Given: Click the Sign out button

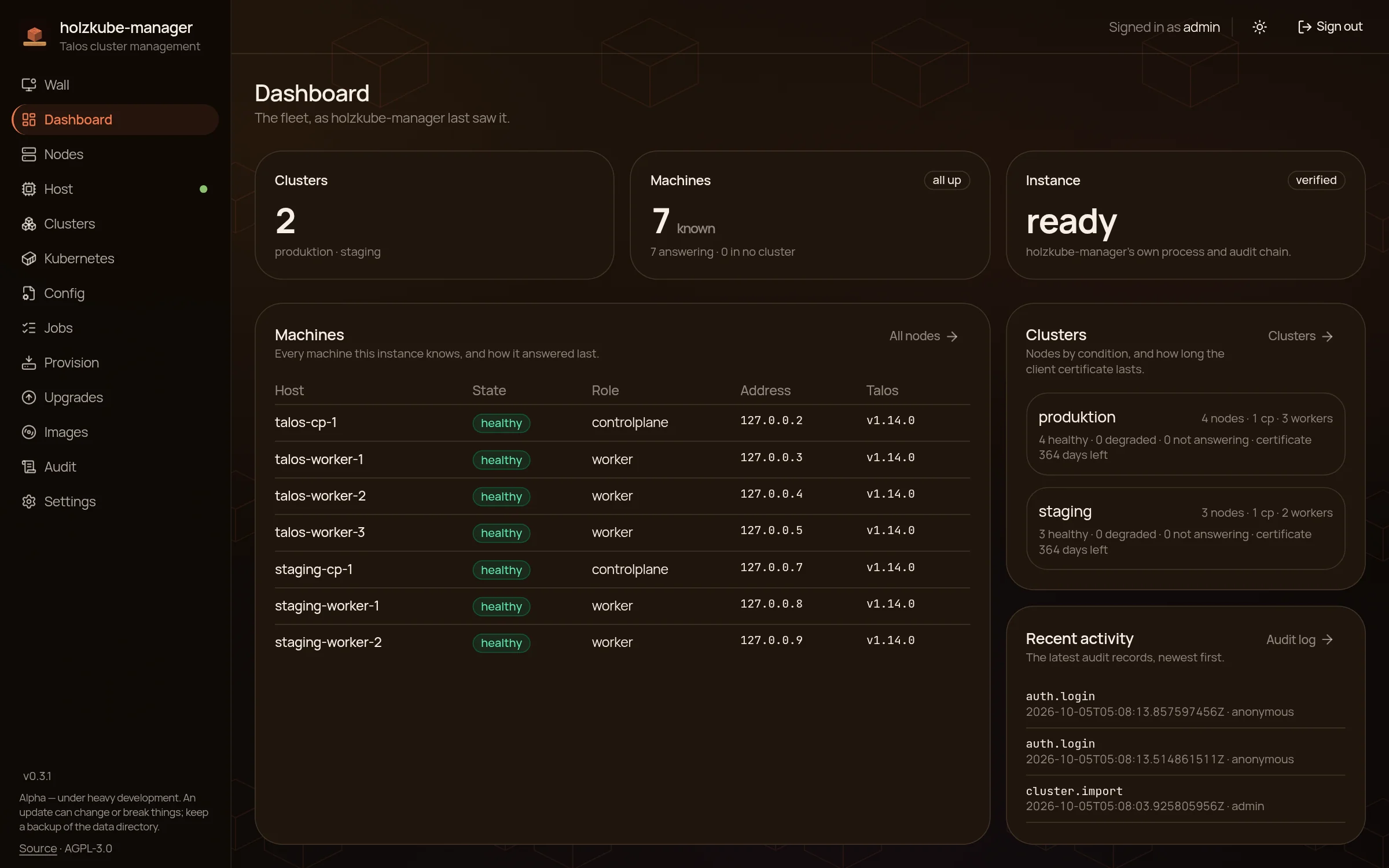Looking at the screenshot, I should click(x=1330, y=27).
